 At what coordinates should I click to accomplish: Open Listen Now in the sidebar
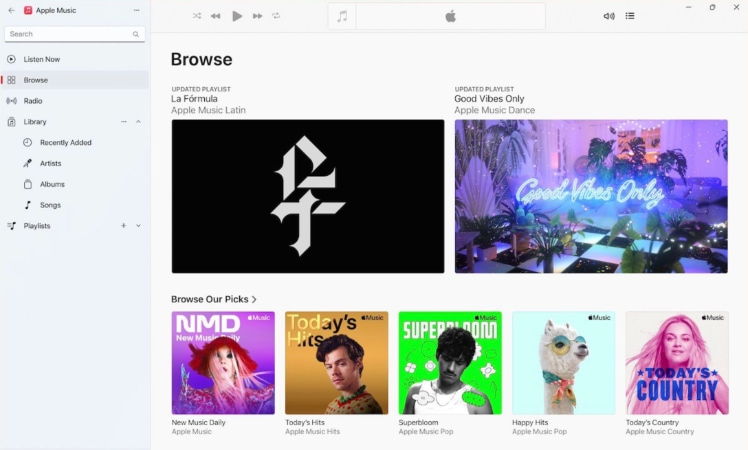pos(42,59)
